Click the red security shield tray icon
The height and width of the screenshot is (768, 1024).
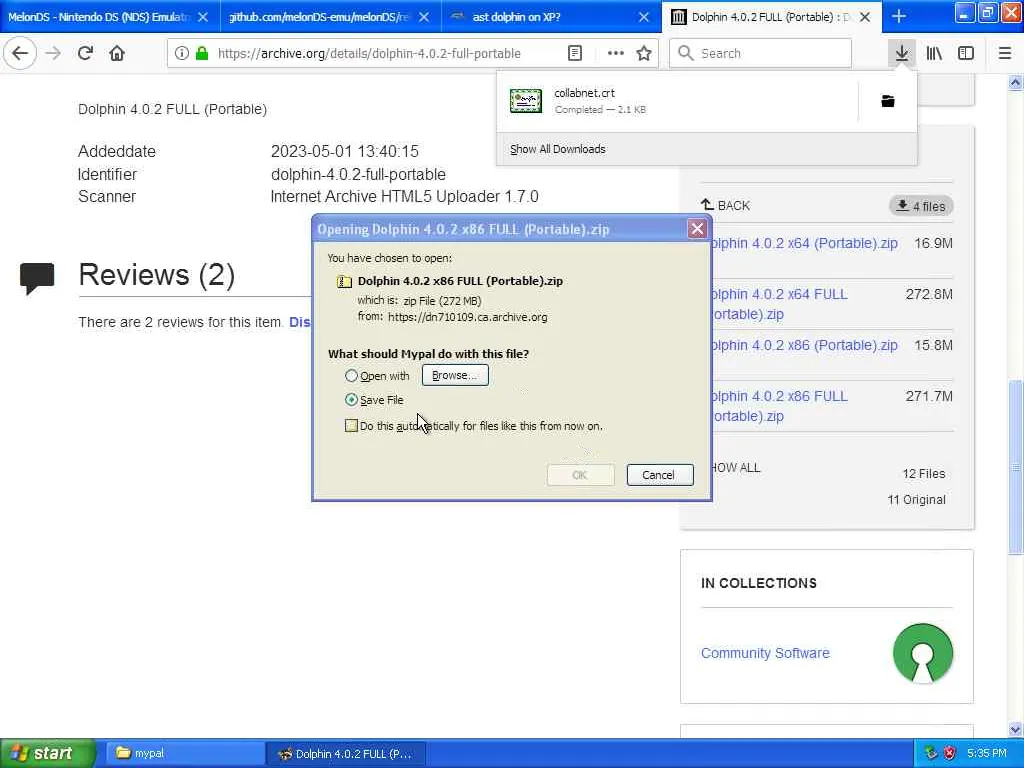pyautogui.click(x=950, y=754)
